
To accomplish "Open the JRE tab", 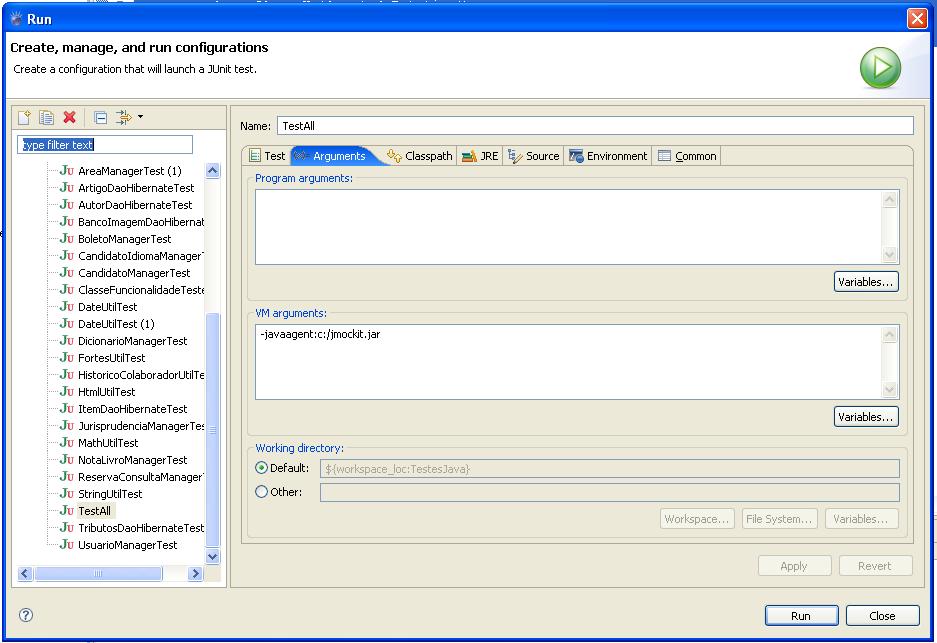I will tap(480, 156).
